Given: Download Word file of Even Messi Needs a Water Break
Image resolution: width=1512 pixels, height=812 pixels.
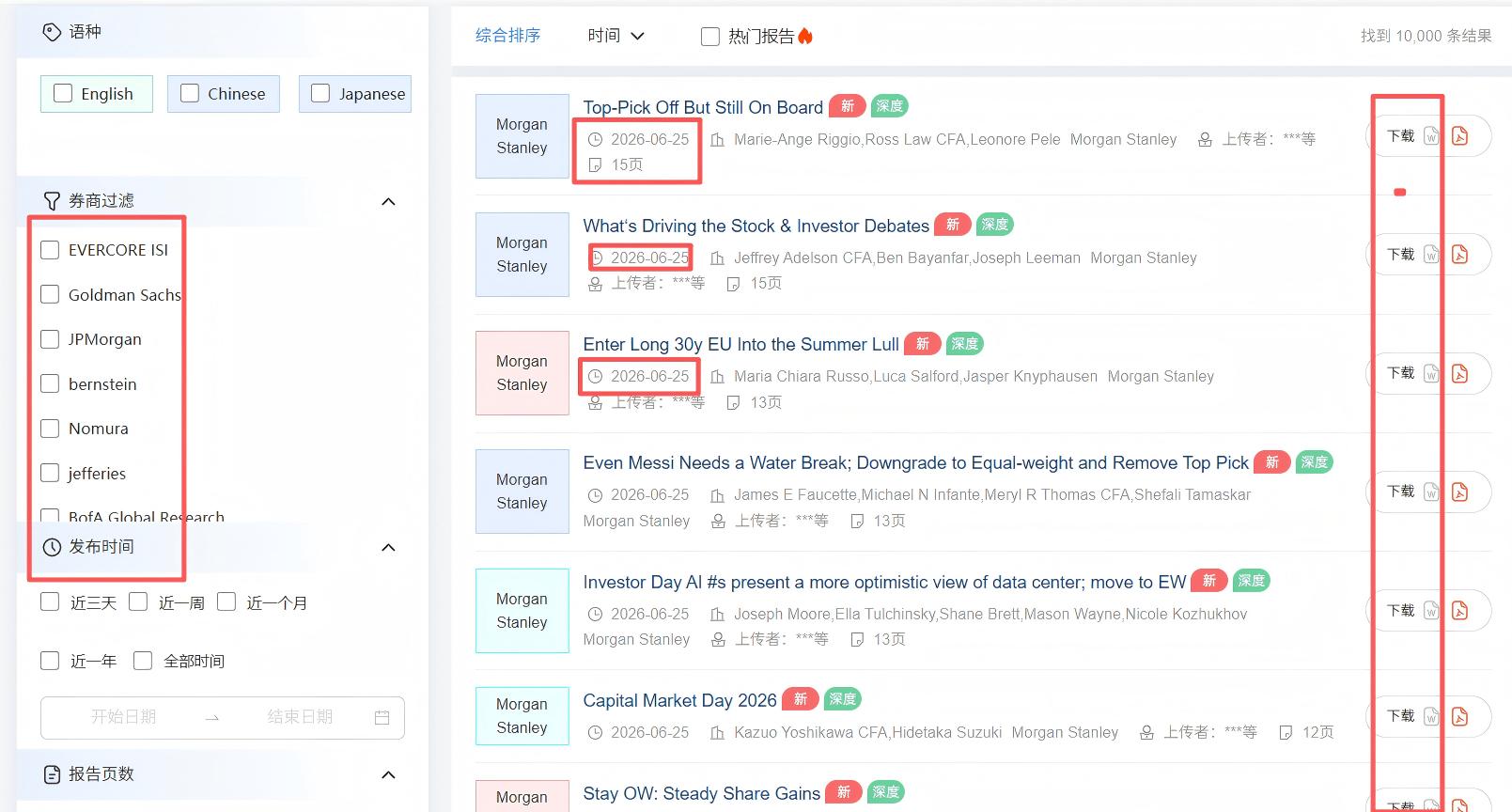Looking at the screenshot, I should (x=1431, y=492).
